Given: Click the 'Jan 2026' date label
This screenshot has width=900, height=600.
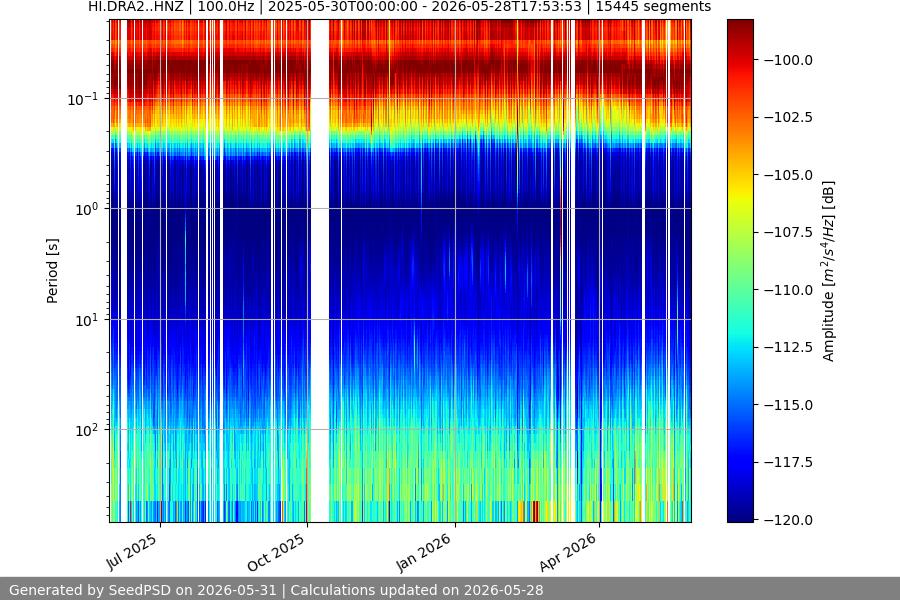Looking at the screenshot, I should click(424, 552).
